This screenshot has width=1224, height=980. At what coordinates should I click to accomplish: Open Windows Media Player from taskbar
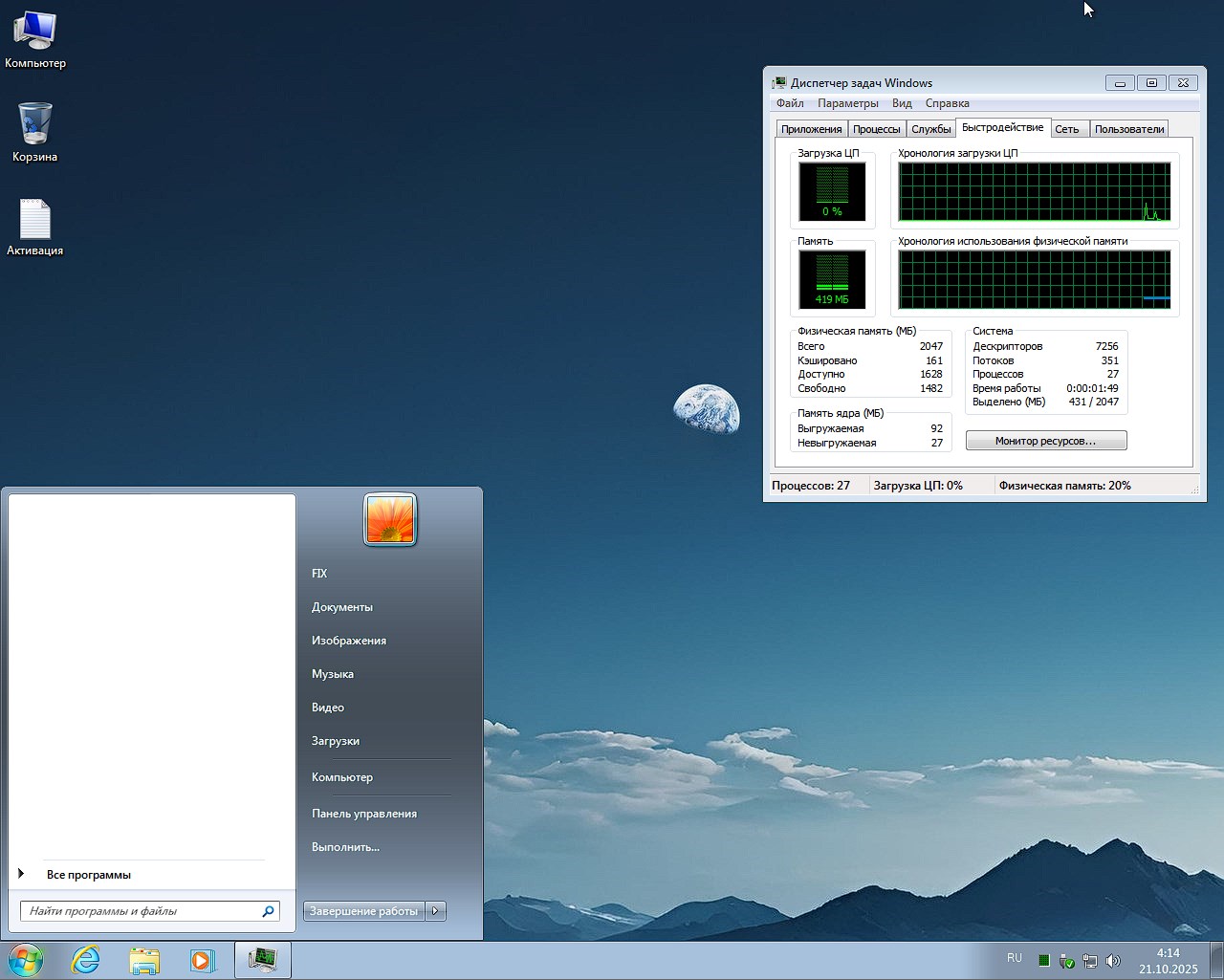pyautogui.click(x=203, y=960)
